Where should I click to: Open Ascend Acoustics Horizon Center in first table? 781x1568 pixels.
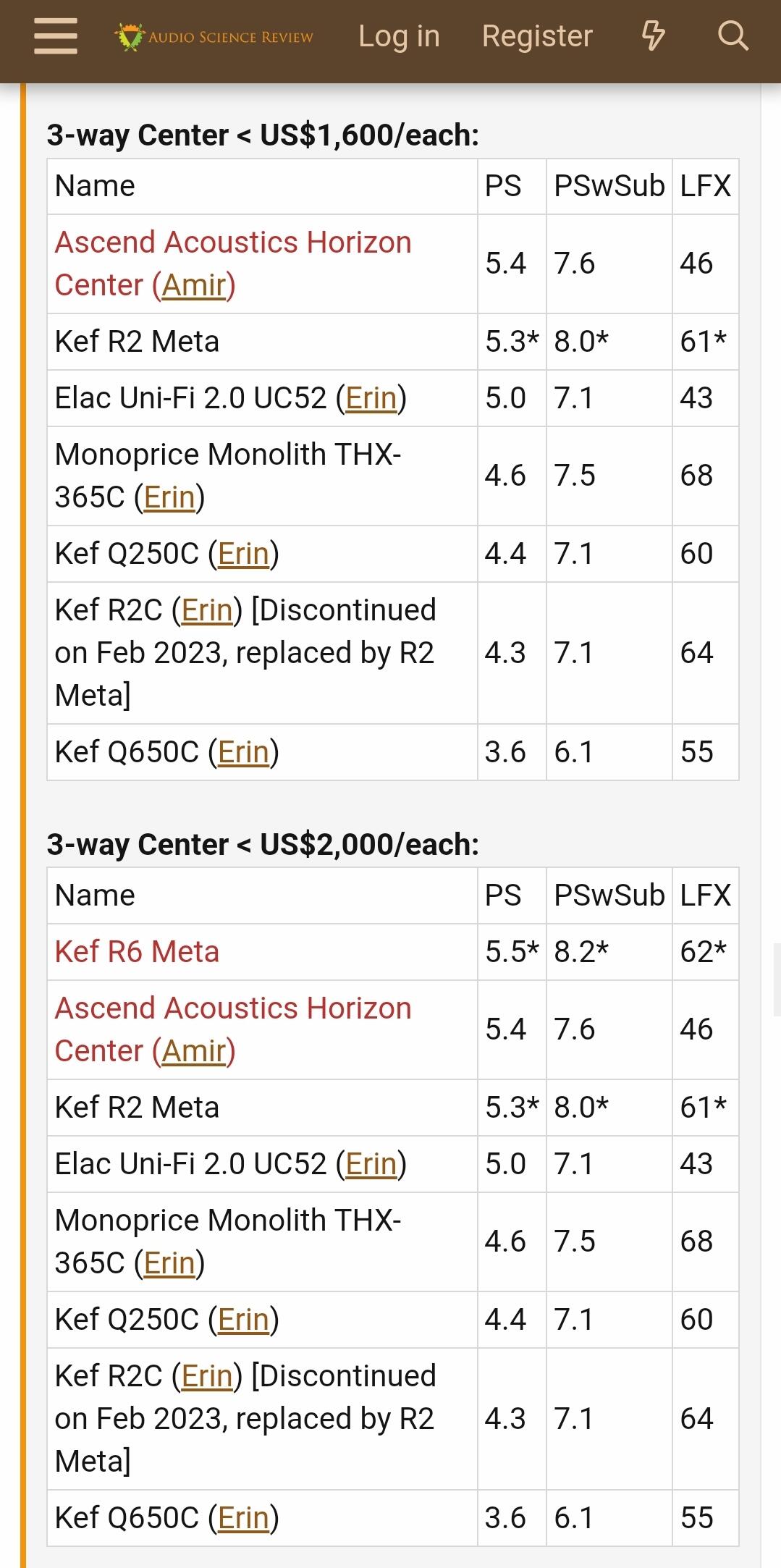pos(232,243)
